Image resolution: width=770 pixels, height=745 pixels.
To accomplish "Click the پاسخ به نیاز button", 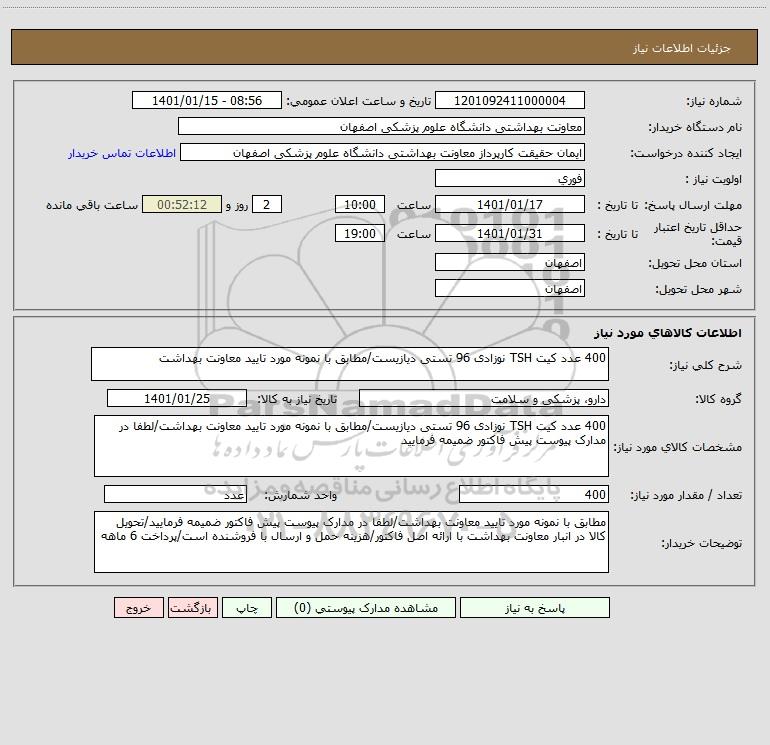I will [535, 608].
